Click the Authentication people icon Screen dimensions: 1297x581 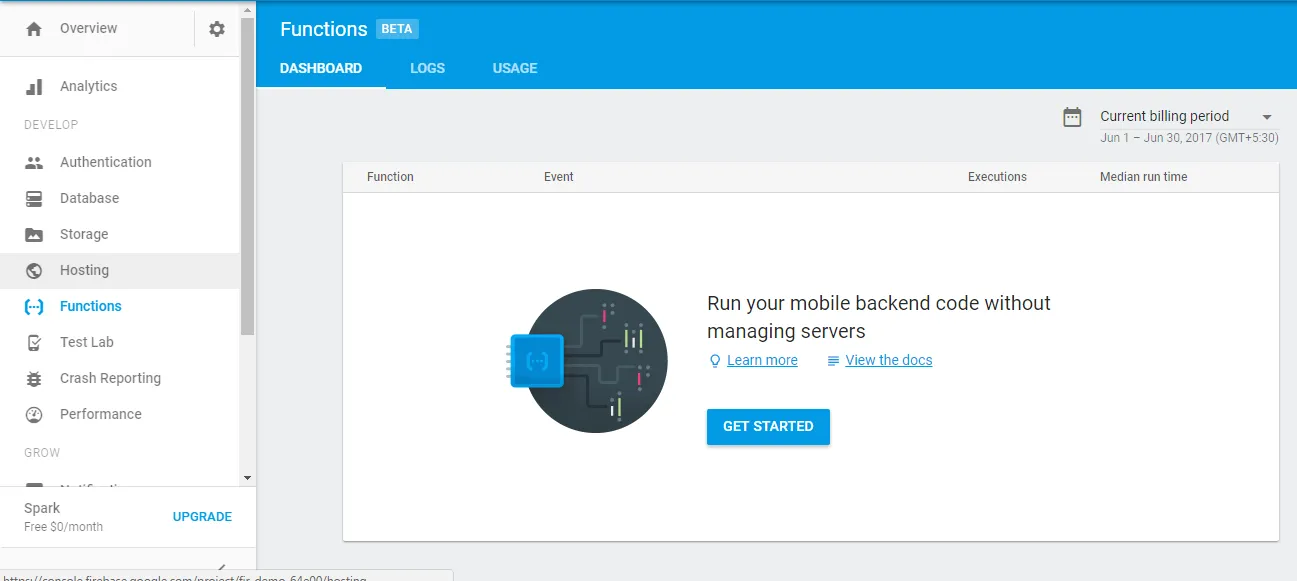point(34,162)
